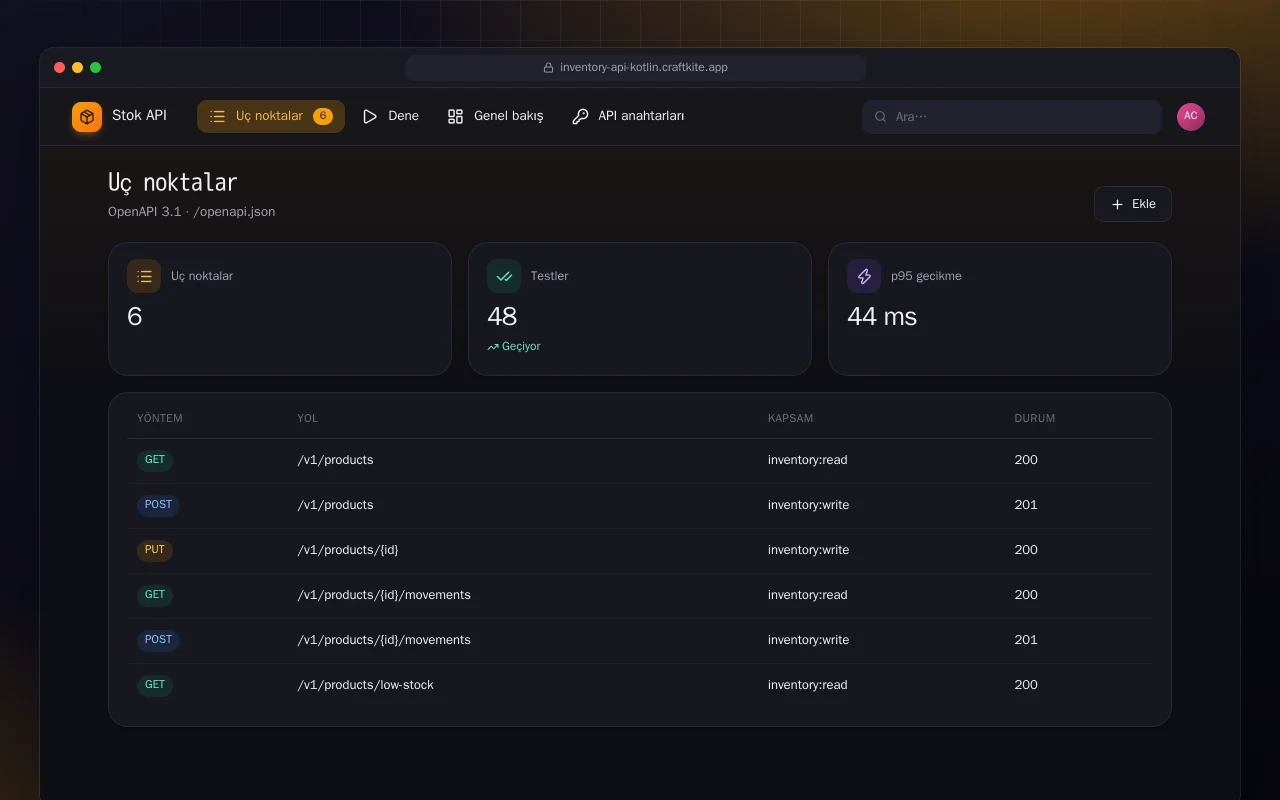This screenshot has width=1280, height=800.
Task: Click the list icon on the Uç noktalar card
Action: tap(144, 276)
